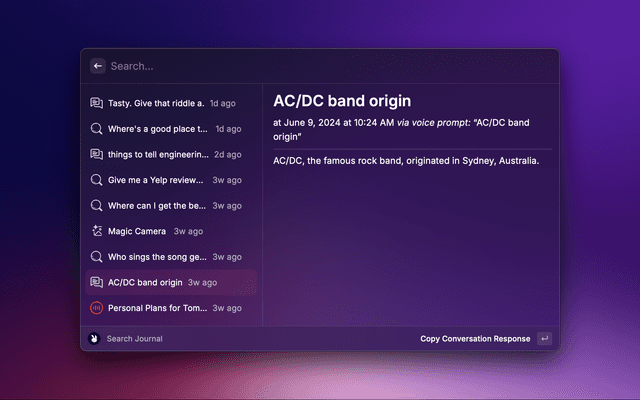This screenshot has height=400, width=640.
Task: Click magnifier icon beside 'Give me a Yelp review'
Action: (x=97, y=180)
